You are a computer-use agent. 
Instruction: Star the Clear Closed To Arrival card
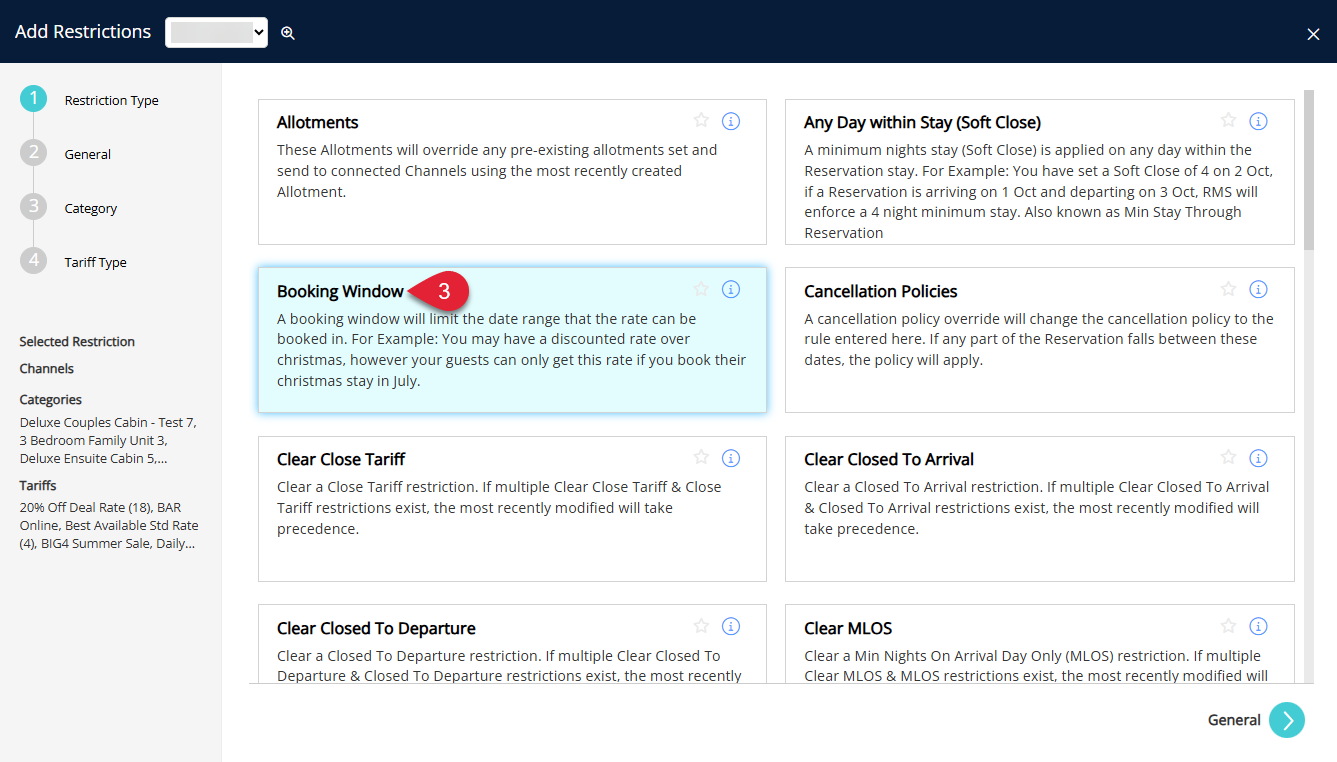click(1229, 457)
